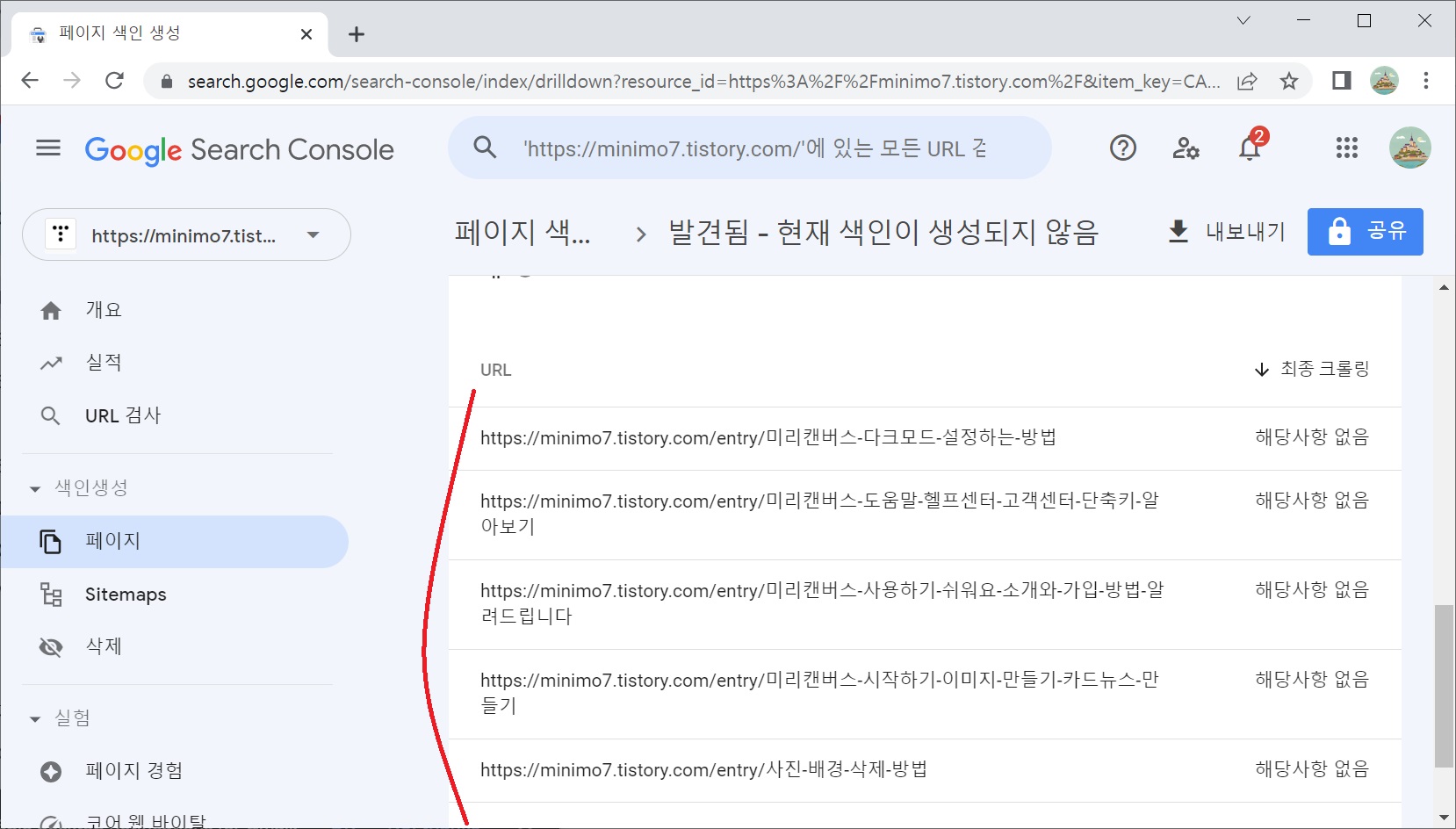
Task: Toggle the browser side panel
Action: point(1341,81)
